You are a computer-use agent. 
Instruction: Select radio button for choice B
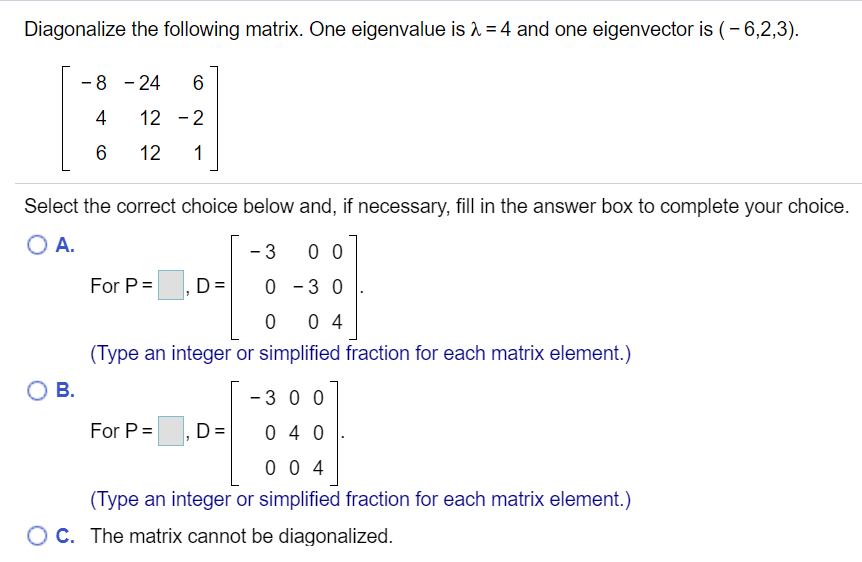click(x=37, y=390)
